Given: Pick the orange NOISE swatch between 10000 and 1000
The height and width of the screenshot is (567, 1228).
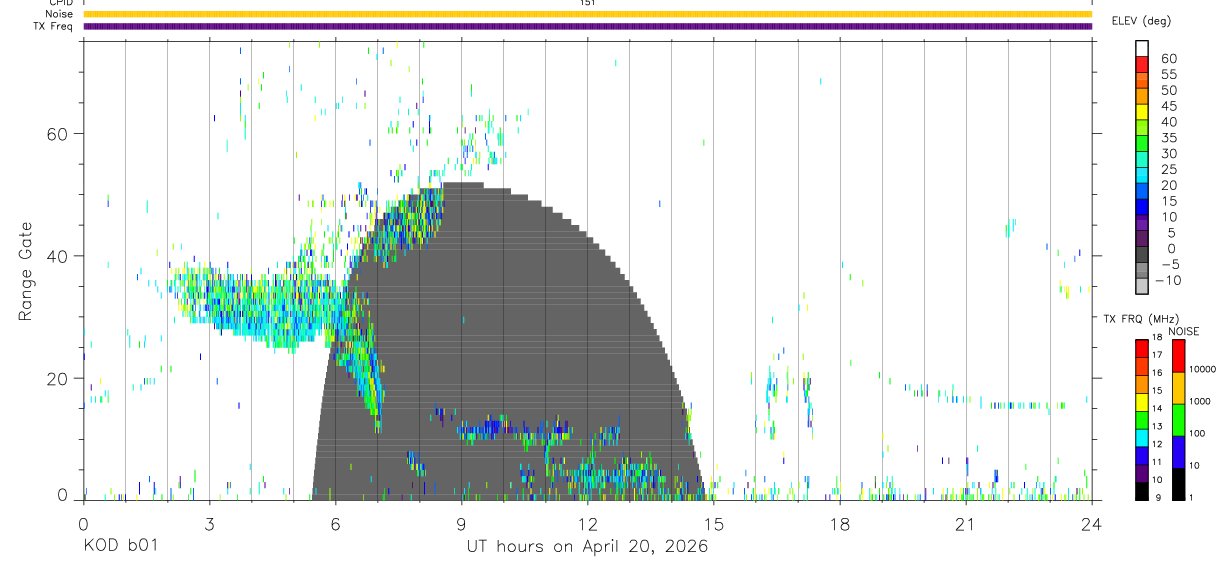Looking at the screenshot, I should pyautogui.click(x=1178, y=388).
